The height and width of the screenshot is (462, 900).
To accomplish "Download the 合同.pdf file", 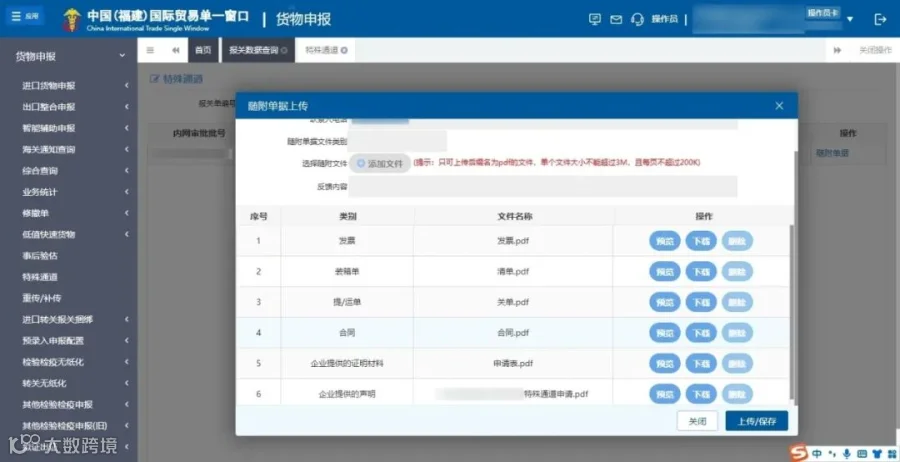I will point(701,332).
